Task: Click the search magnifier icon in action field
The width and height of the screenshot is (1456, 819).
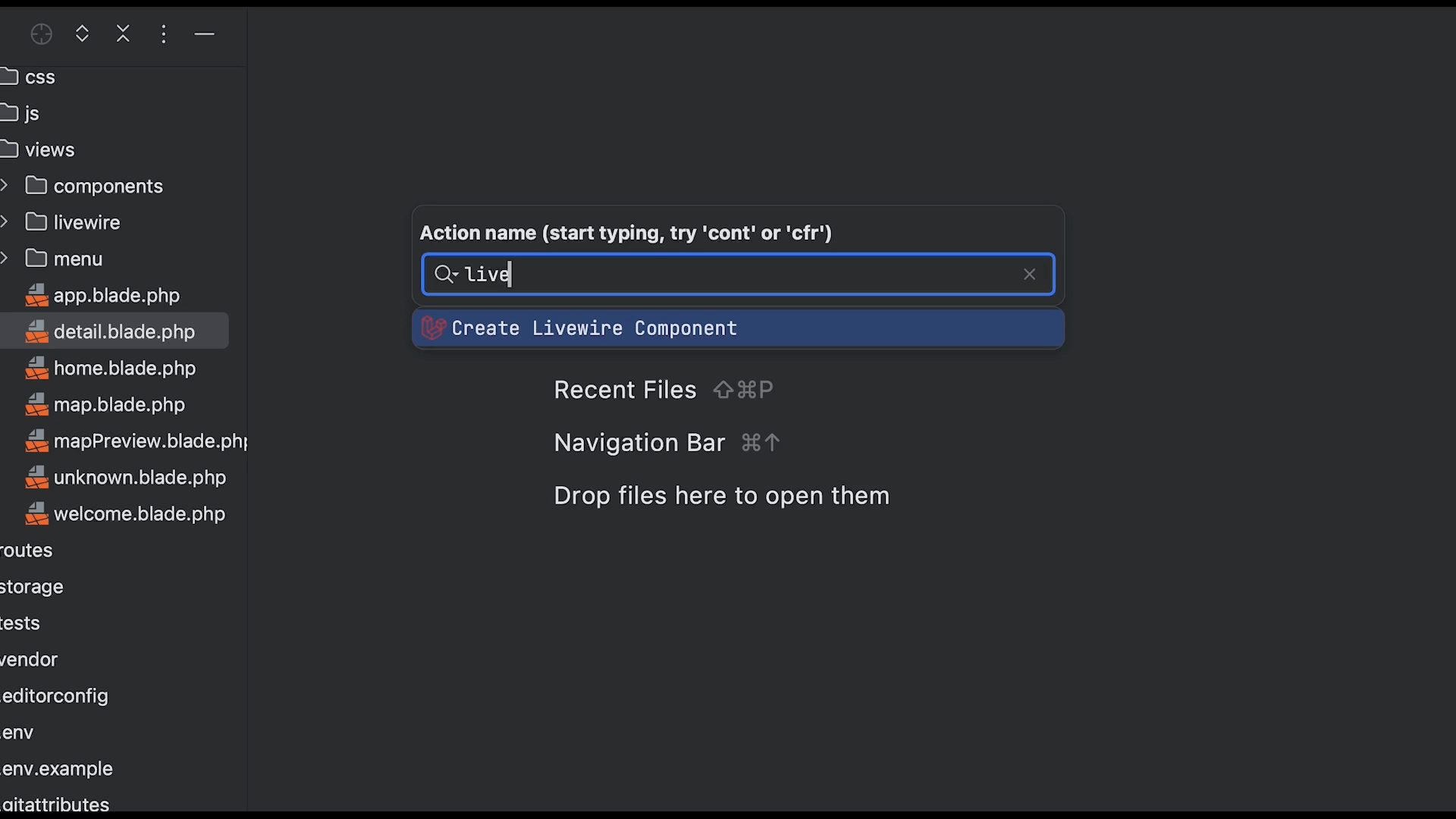Action: 444,274
